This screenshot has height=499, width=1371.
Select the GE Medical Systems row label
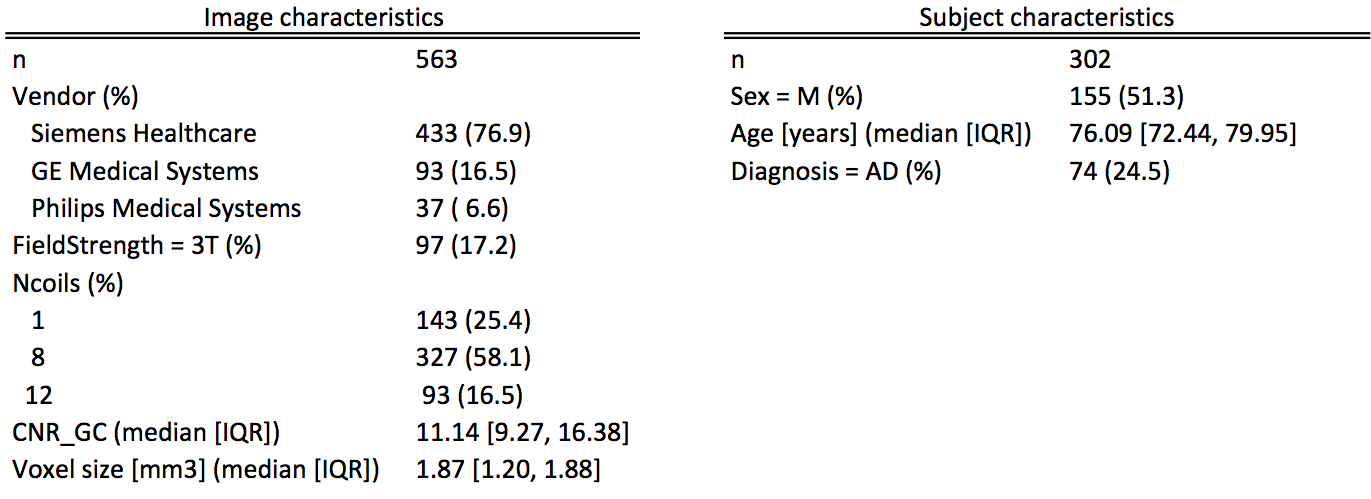coord(145,172)
